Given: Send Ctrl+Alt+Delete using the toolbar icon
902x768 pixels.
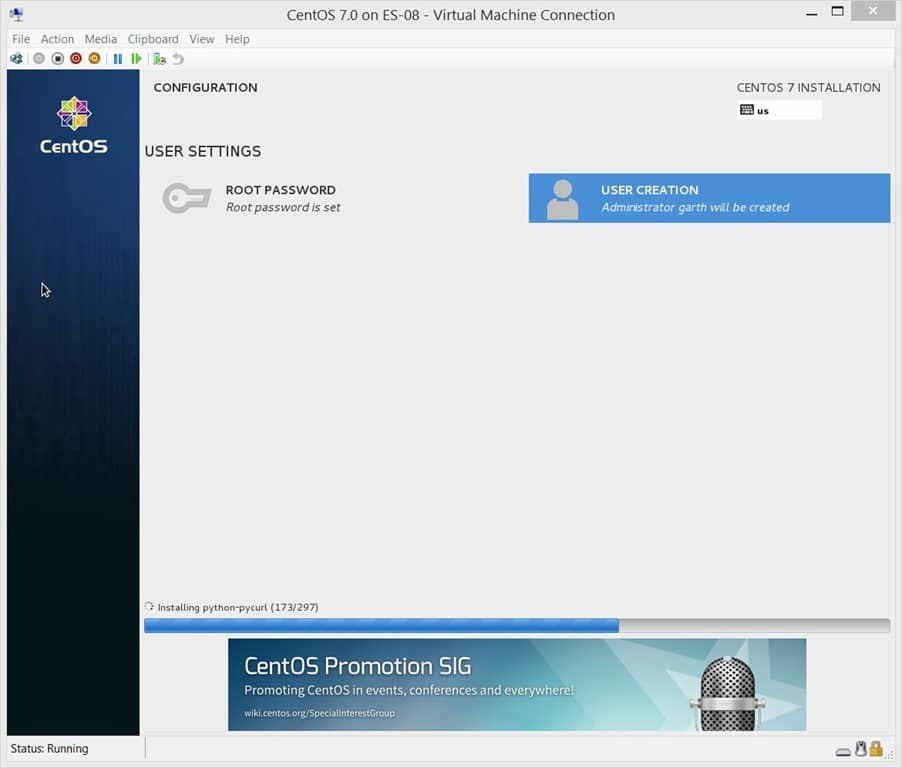Looking at the screenshot, I should [x=14, y=58].
